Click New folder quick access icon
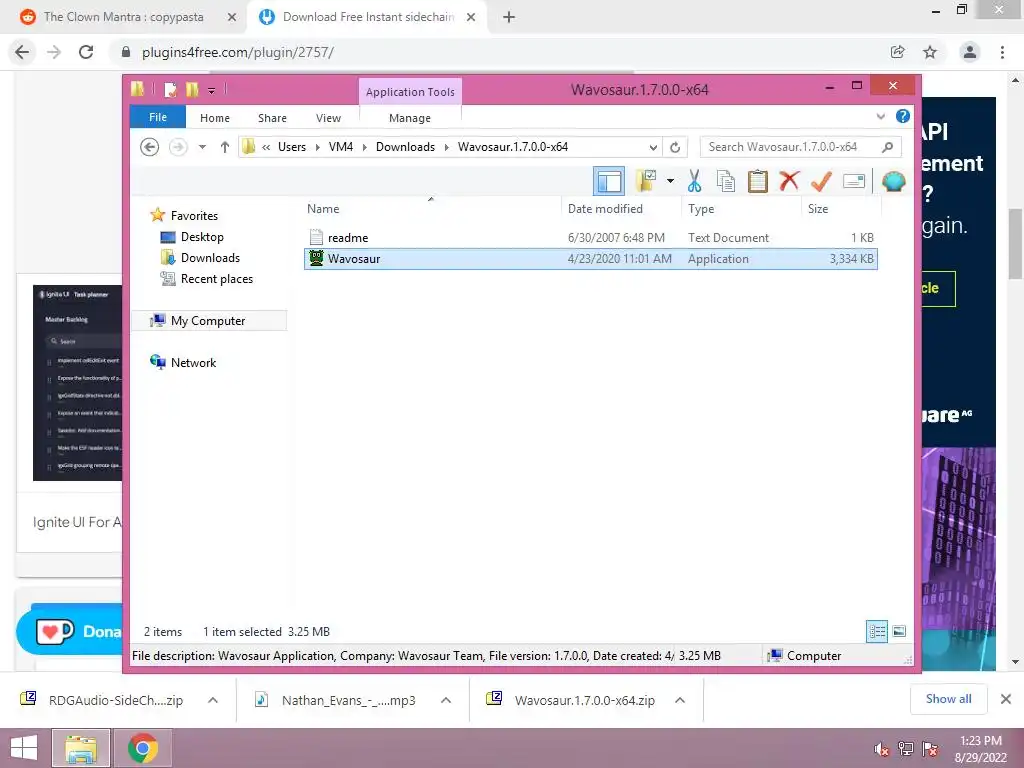 (x=191, y=89)
